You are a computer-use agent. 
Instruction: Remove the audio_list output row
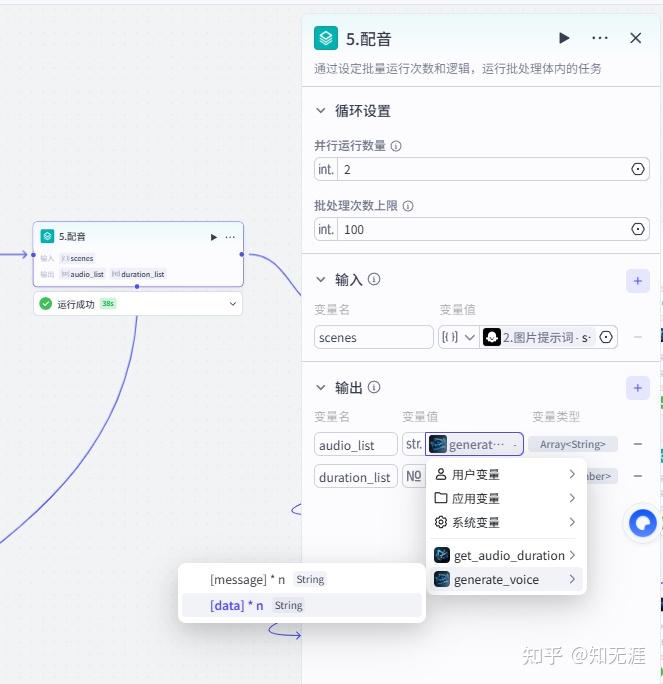coord(637,444)
